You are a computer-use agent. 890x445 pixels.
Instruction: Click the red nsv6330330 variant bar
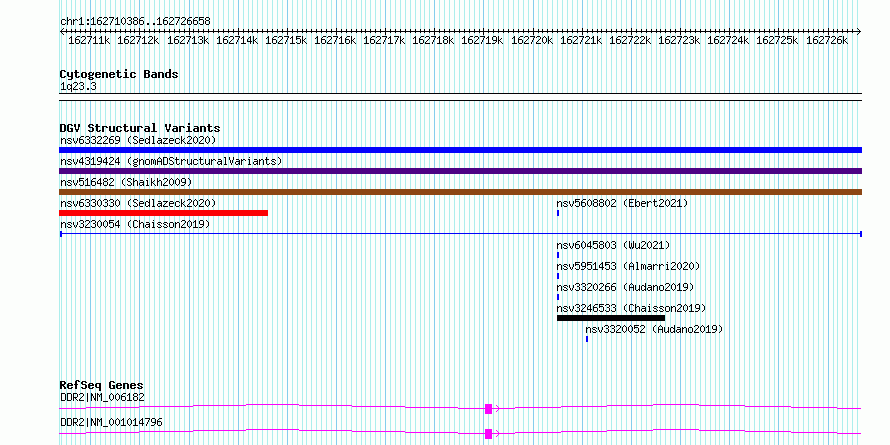(163, 213)
